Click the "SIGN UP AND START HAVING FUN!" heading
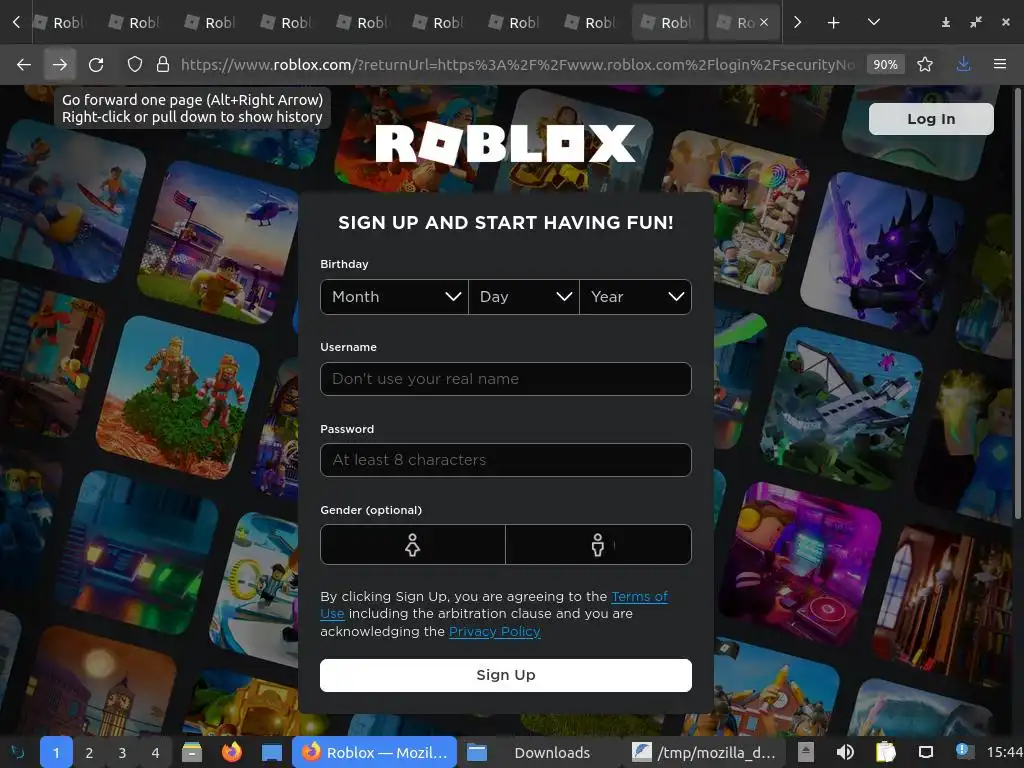Image resolution: width=1024 pixels, height=768 pixels. pos(505,223)
